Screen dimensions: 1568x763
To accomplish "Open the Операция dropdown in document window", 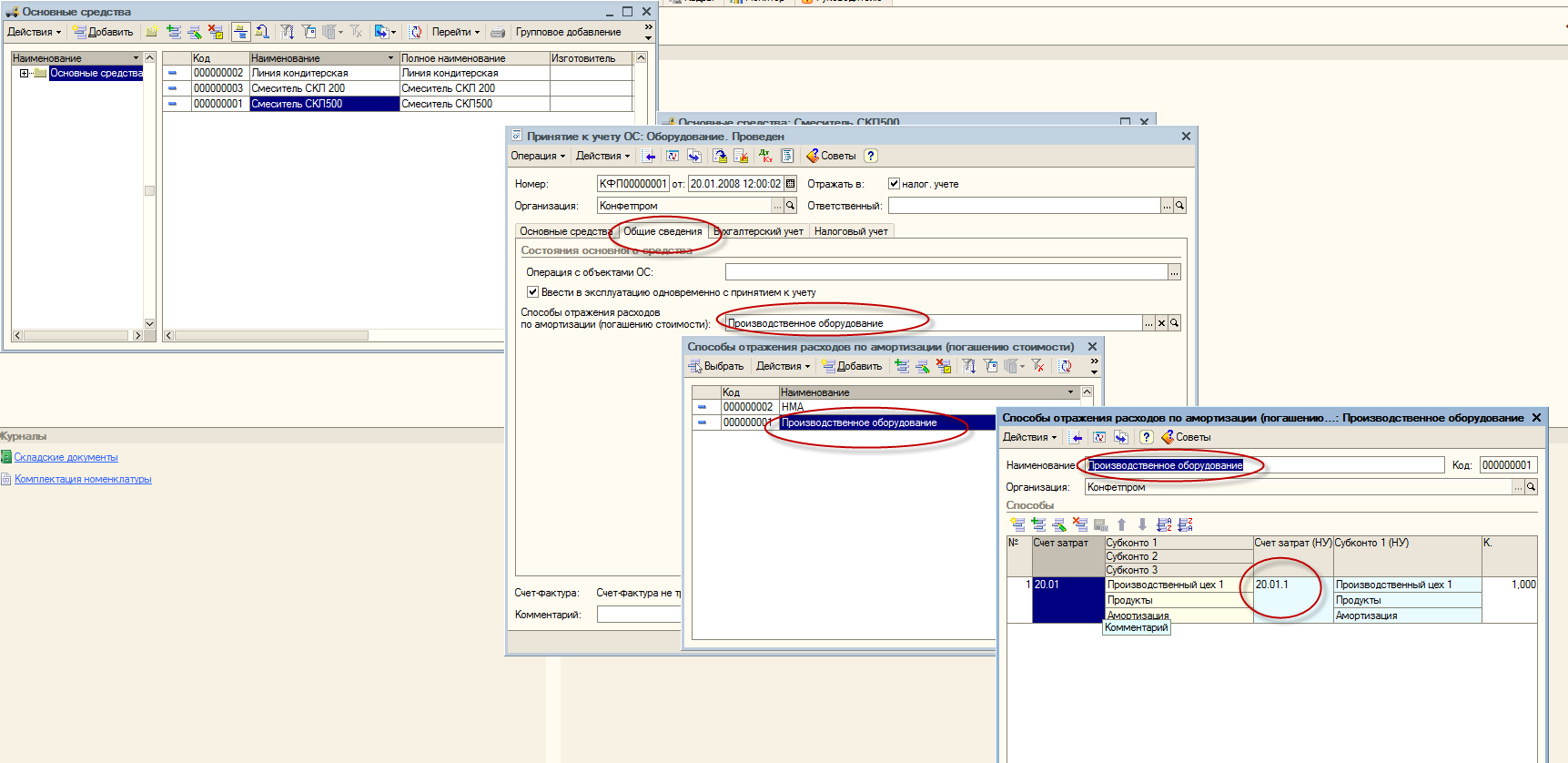I will tap(537, 156).
